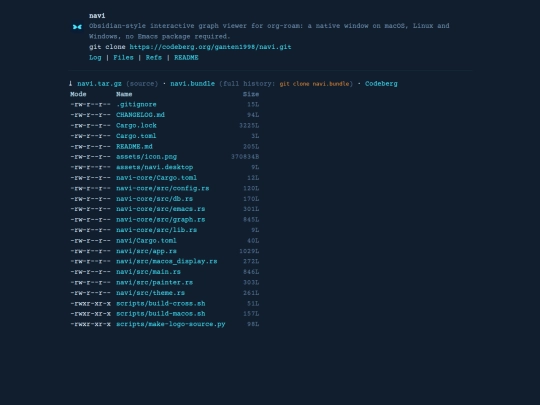Click the '3225L' size of Cargo.lock
The width and height of the screenshot is (540, 405).
tap(249, 125)
